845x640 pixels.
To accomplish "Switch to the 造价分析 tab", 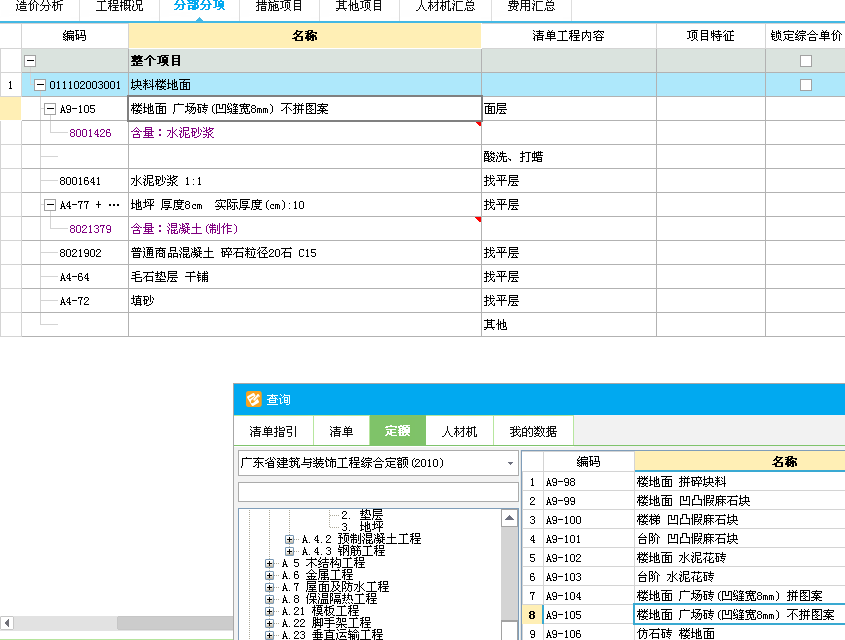I will [39, 6].
